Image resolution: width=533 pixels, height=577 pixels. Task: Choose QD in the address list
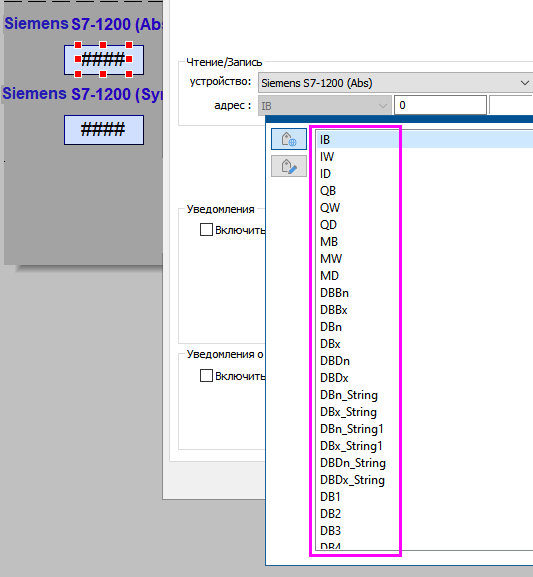[425, 225]
